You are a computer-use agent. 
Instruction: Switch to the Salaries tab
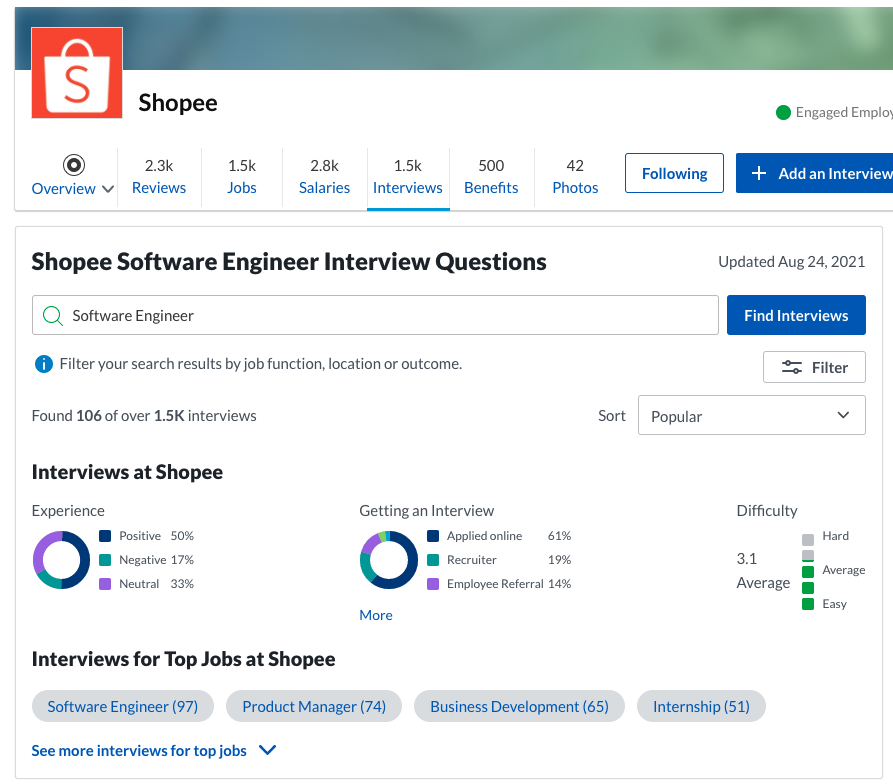point(324,177)
